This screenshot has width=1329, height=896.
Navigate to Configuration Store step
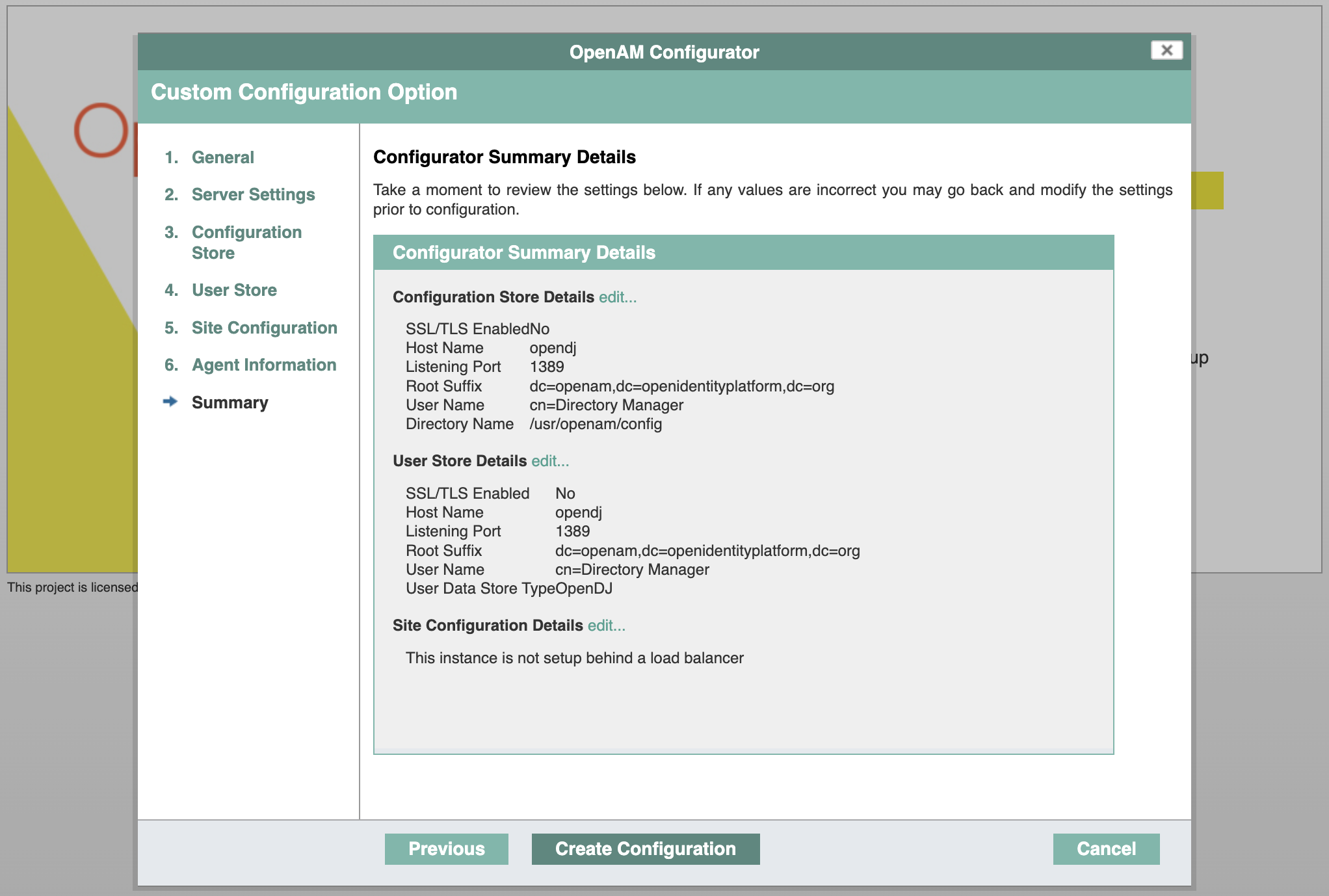pyautogui.click(x=246, y=242)
